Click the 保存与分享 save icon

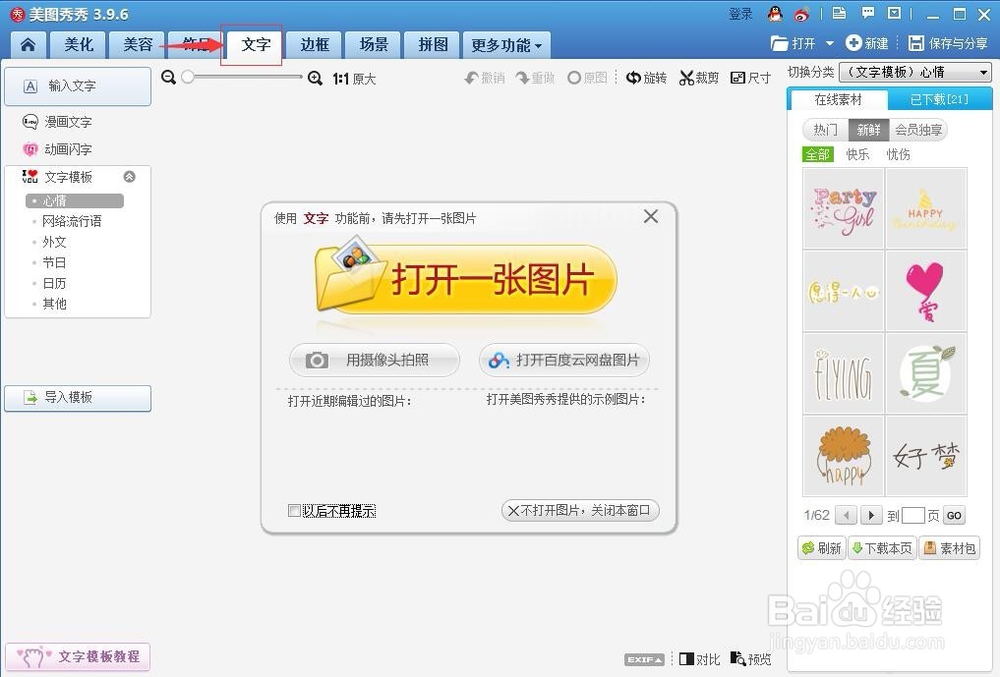[x=915, y=43]
